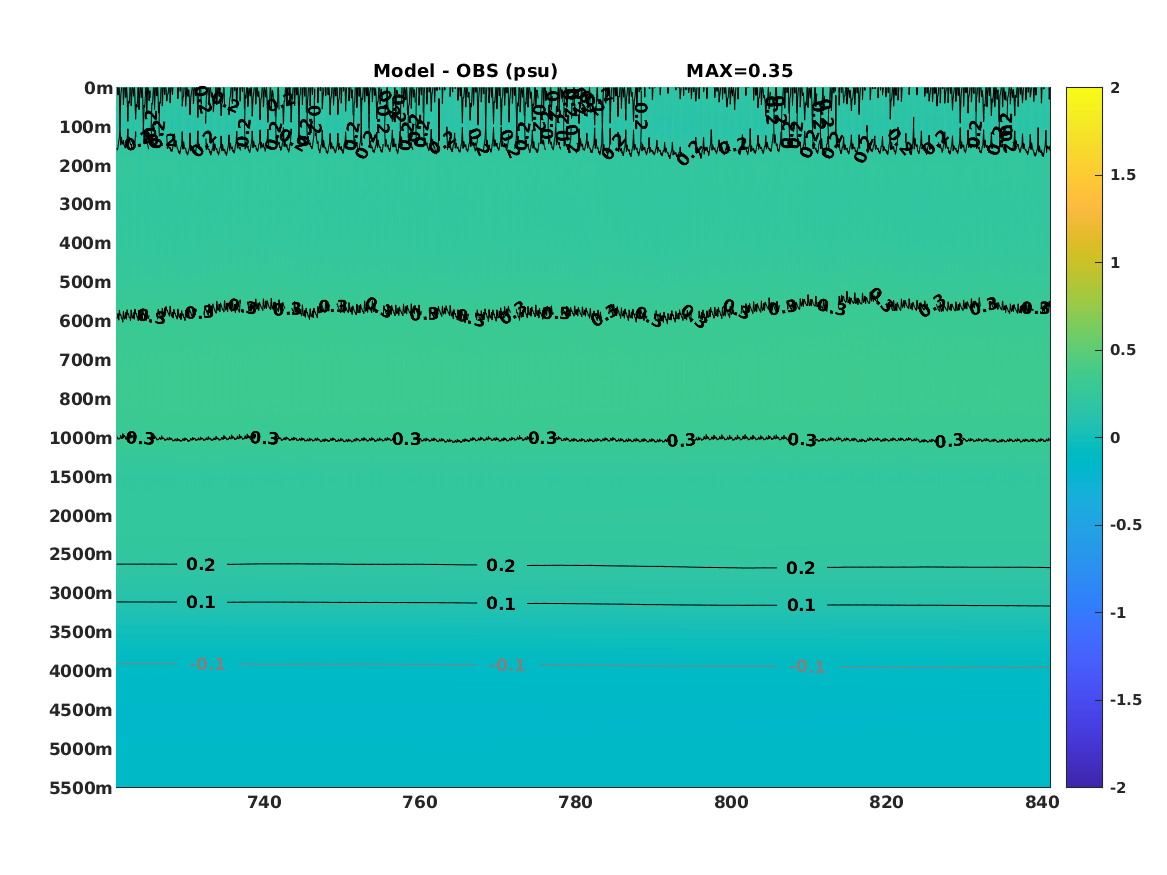Click the '200m' depth tick label
This screenshot has width=1167, height=875.
tap(86, 166)
